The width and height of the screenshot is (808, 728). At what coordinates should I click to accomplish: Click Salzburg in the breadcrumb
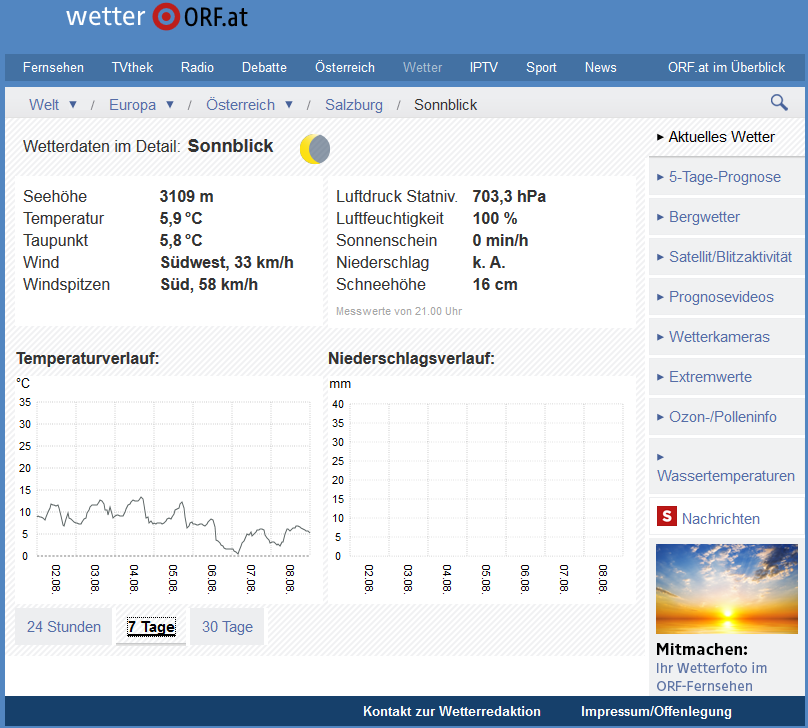[354, 105]
